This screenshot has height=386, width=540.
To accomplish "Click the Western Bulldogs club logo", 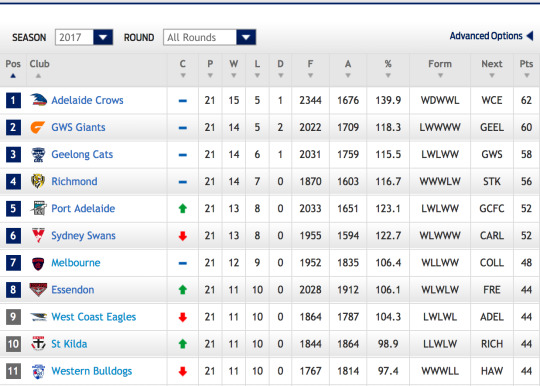I will (x=38, y=371).
